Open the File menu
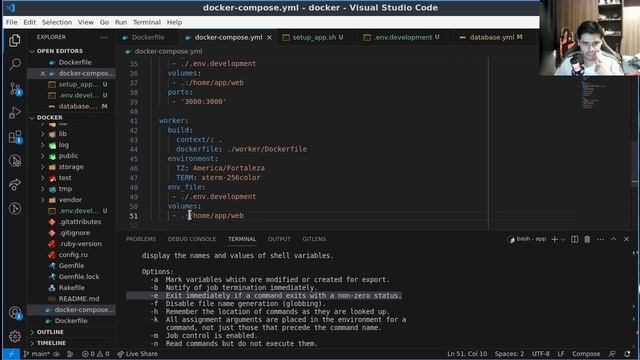The height and width of the screenshot is (360, 640). [x=11, y=22]
